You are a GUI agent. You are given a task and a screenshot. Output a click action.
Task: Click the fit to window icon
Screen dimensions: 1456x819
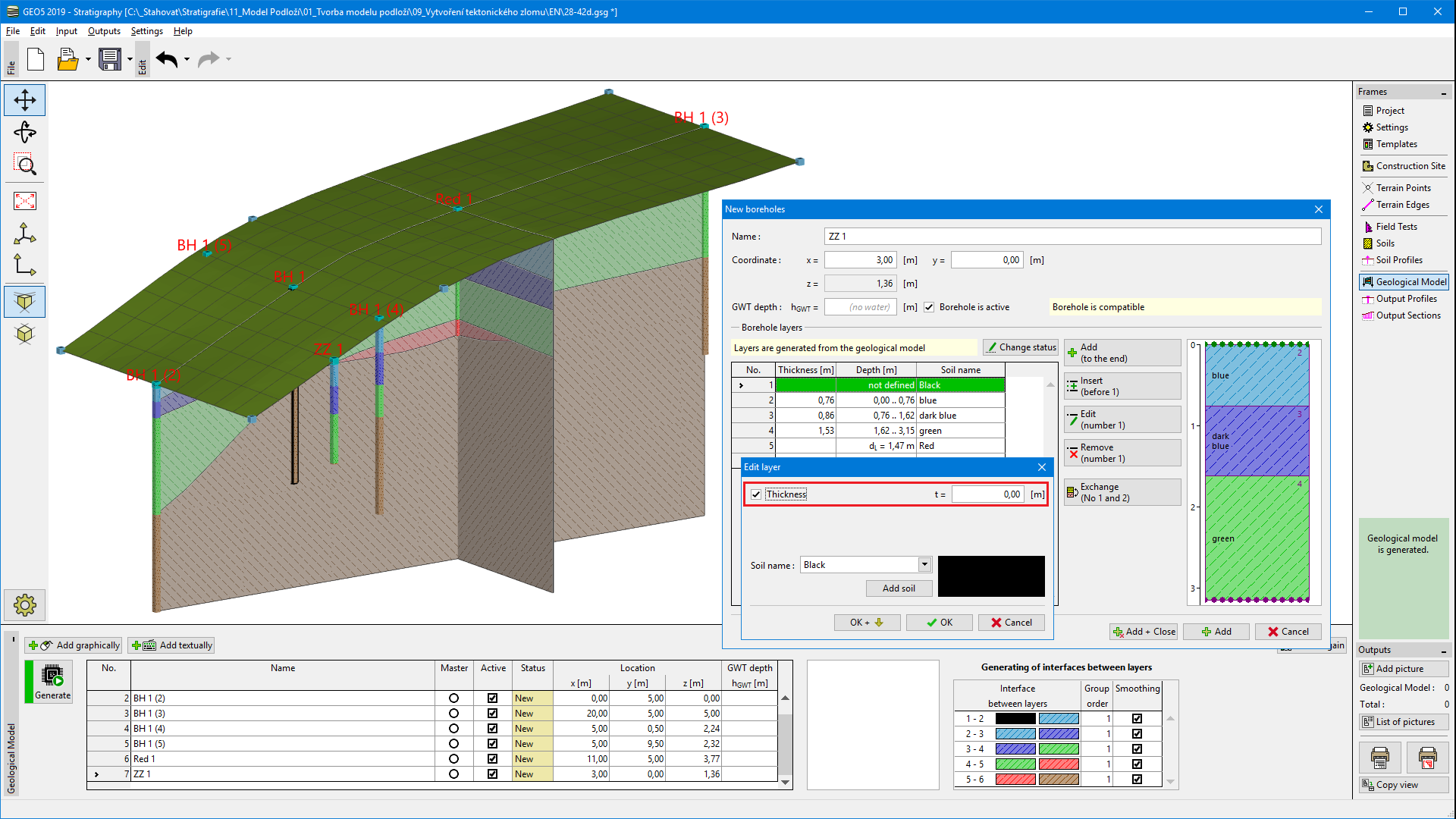25,201
